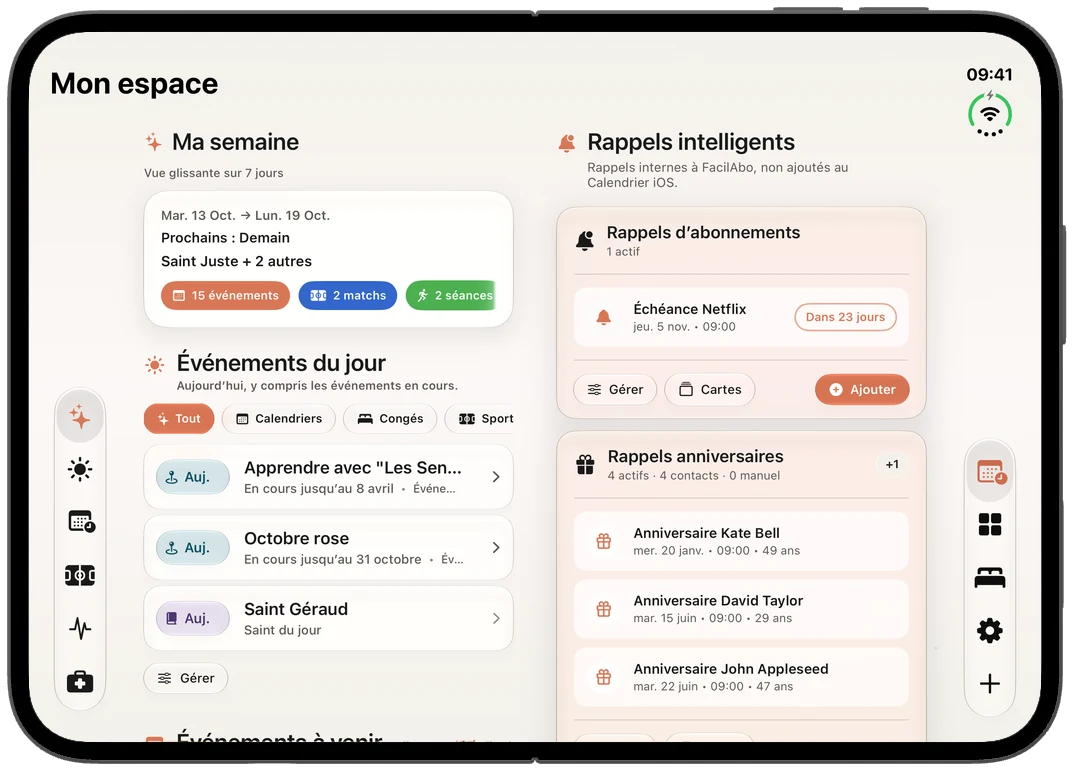The height and width of the screenshot is (771, 1074).
Task: Click the bell icon of Rappels d'abonnements
Action: click(585, 241)
